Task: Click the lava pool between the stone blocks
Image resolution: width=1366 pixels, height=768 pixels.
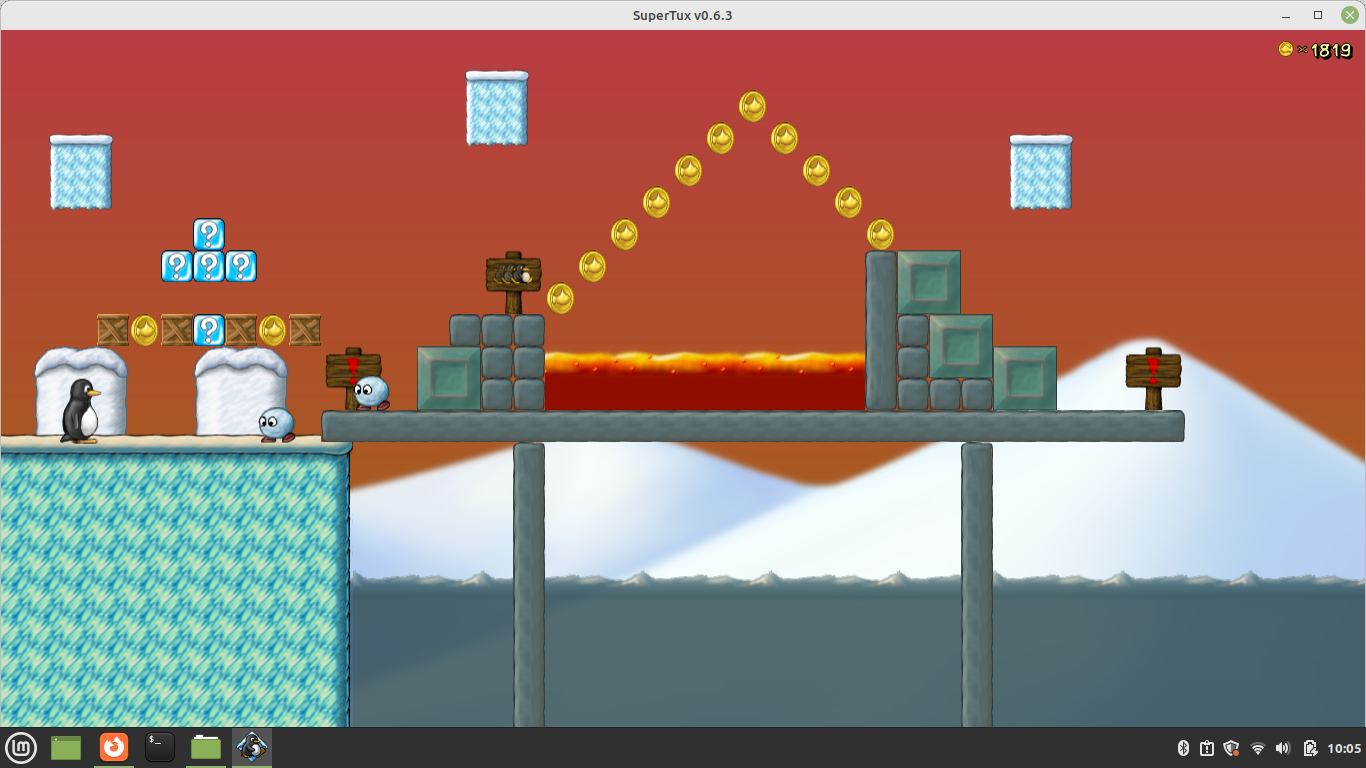Action: (704, 382)
